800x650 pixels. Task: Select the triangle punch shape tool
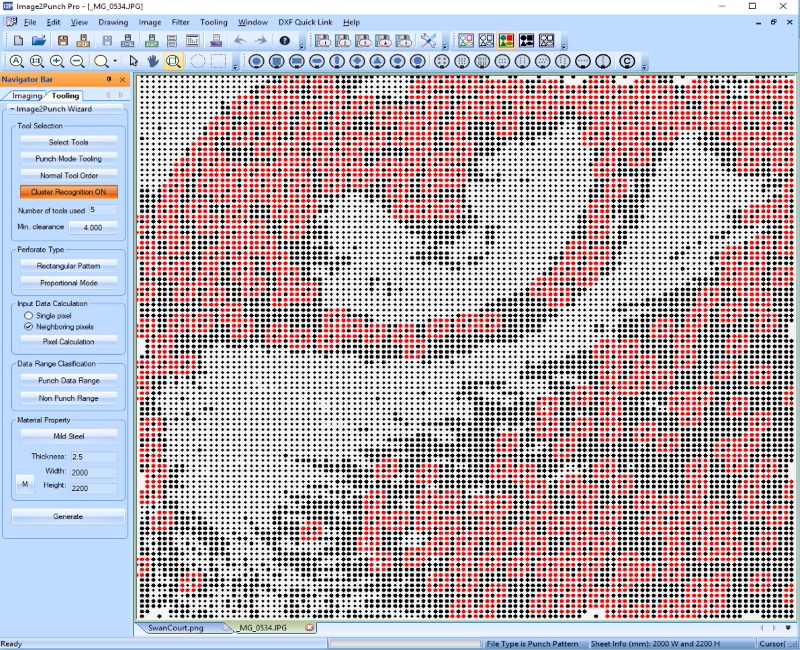click(378, 61)
